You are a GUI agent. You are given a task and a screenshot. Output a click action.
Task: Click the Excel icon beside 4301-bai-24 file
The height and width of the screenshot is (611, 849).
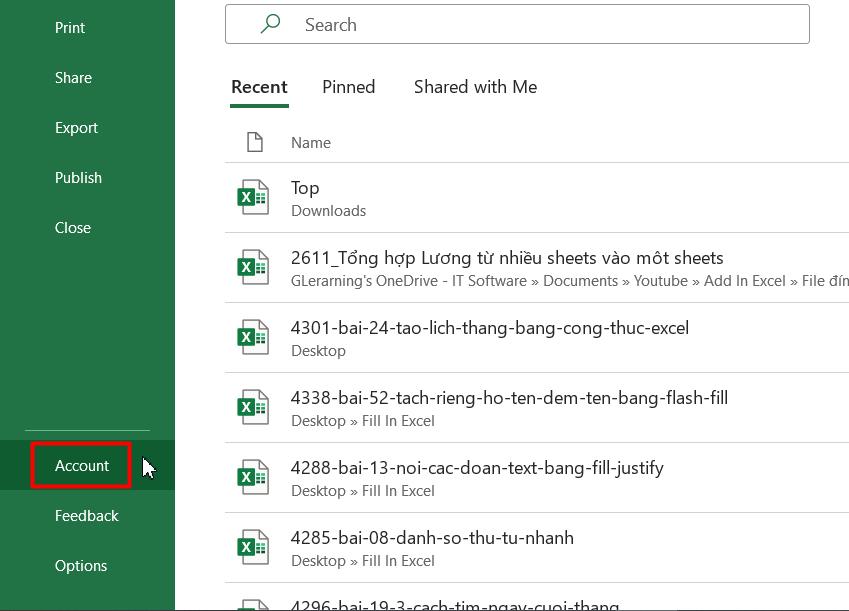point(253,337)
